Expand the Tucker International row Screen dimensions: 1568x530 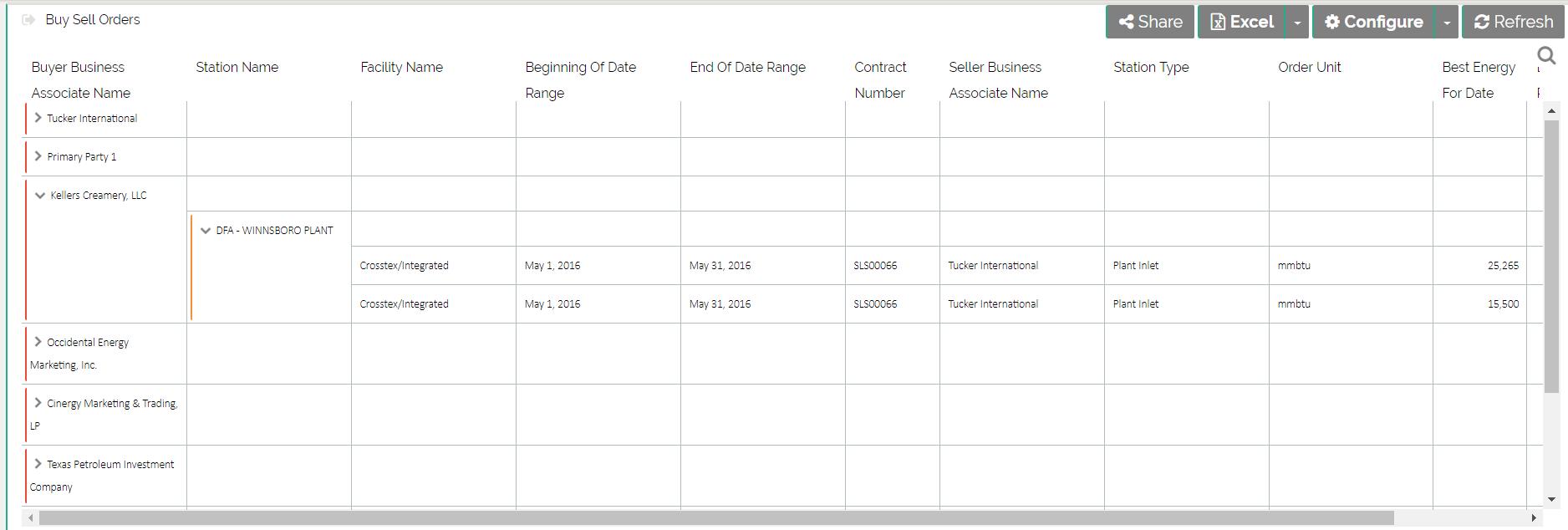tap(38, 118)
